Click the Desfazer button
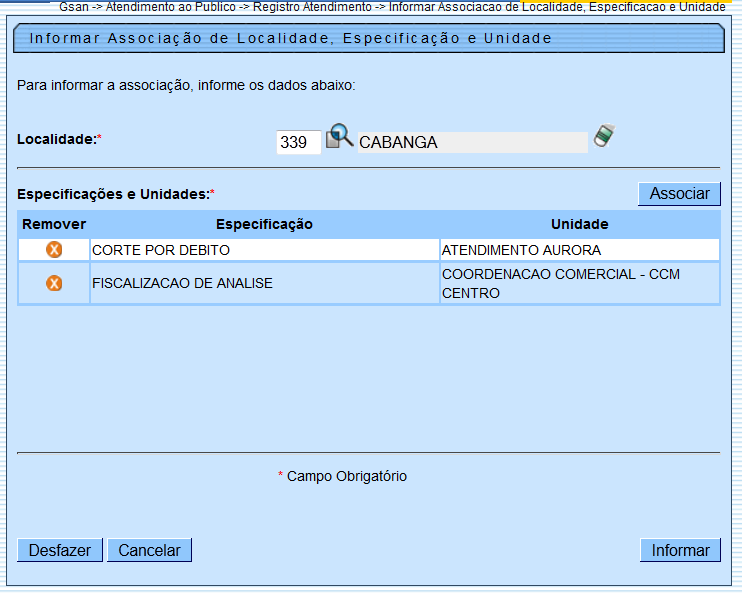Viewport: 742px width, 593px height. click(60, 550)
